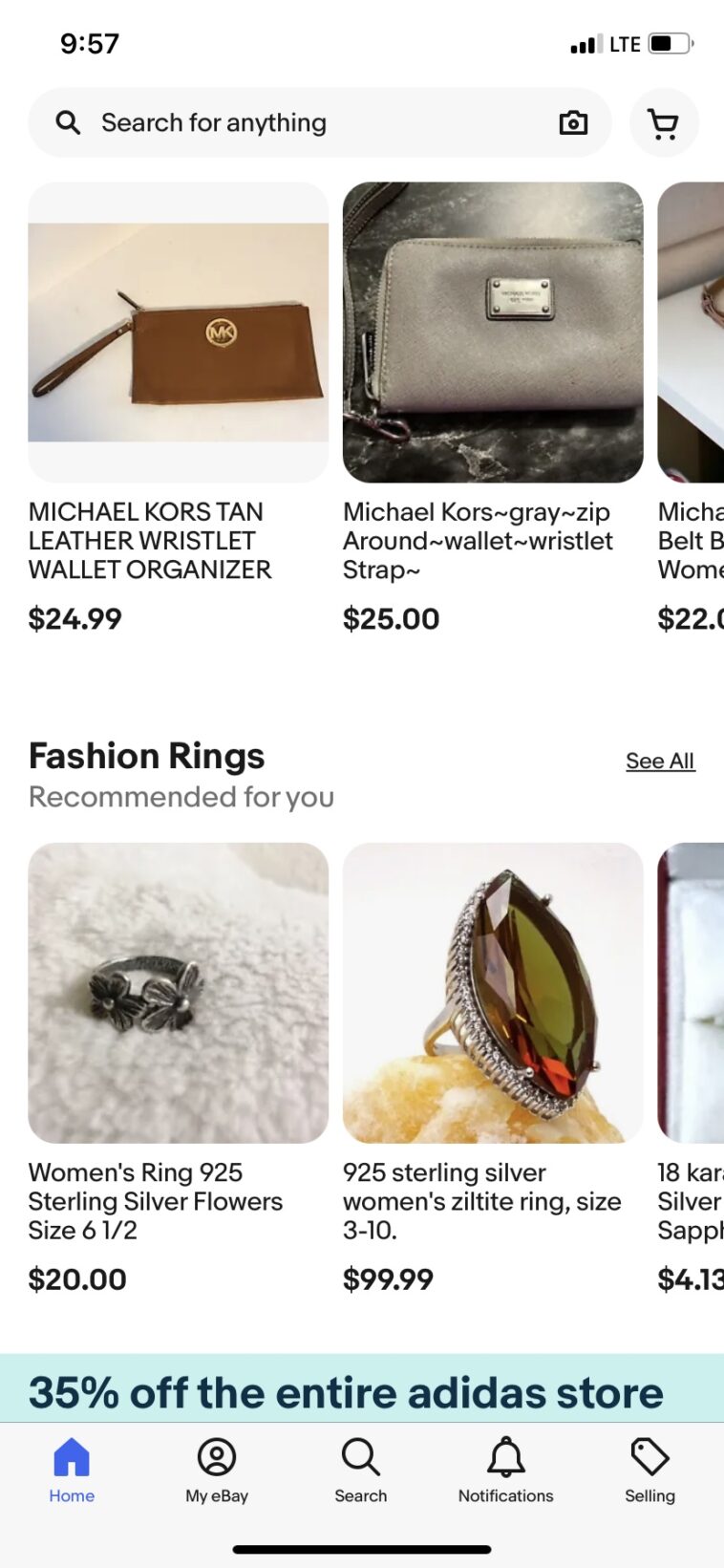The image size is (724, 1568).
Task: Open Michael Kors gray zip wallet title
Action: pyautogui.click(x=478, y=541)
